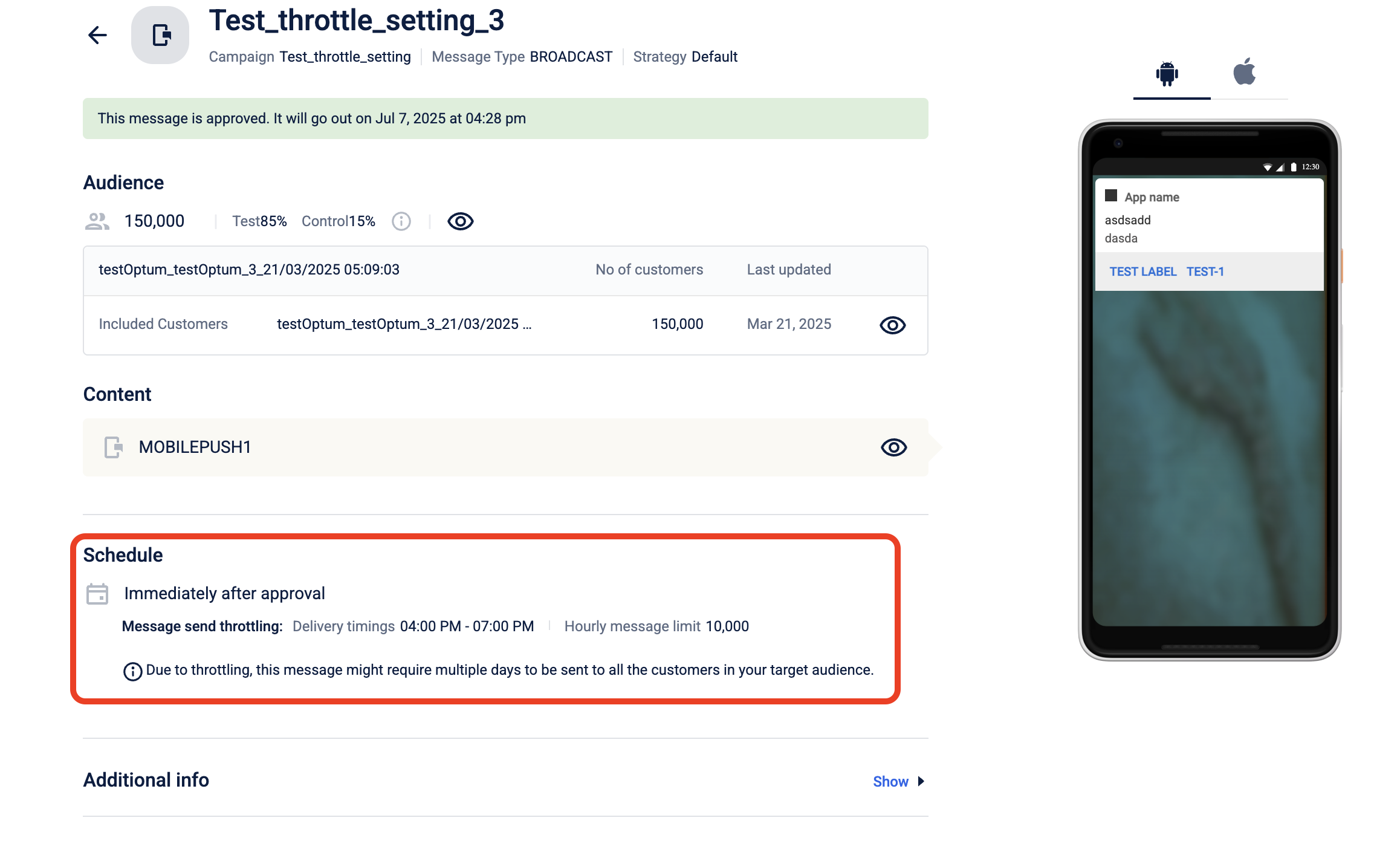Click notification title asdsadd in preview
Viewport: 1400px width, 861px height.
pyautogui.click(x=1127, y=220)
